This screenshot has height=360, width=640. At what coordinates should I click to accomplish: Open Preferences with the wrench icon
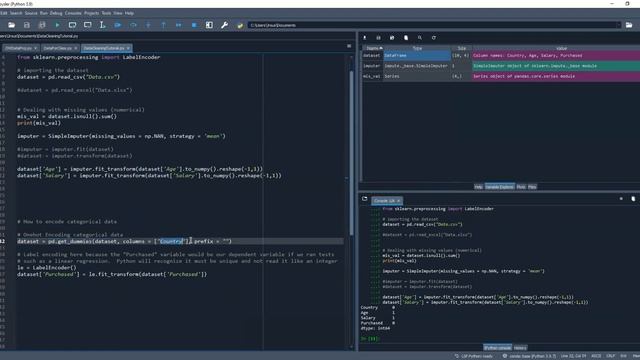(x=224, y=25)
